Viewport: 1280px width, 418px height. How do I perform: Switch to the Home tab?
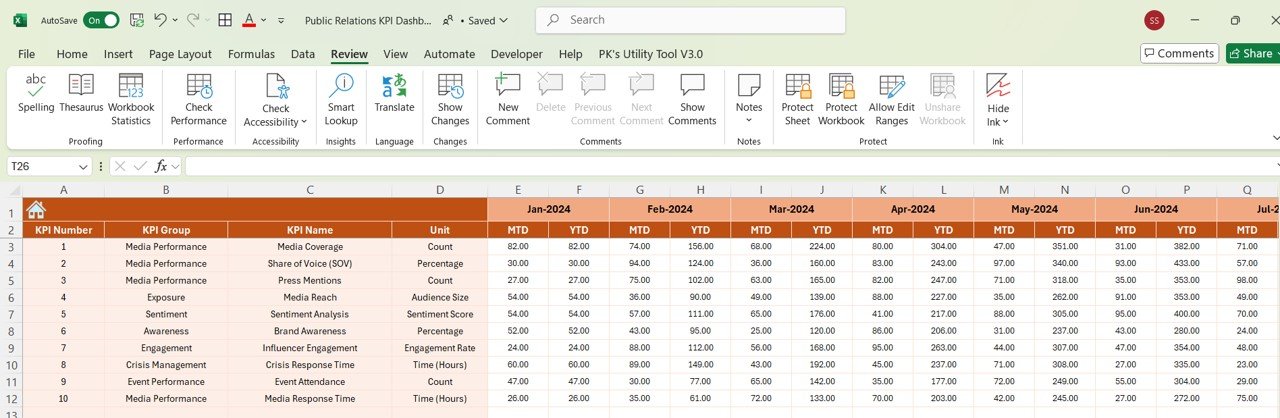coord(72,54)
